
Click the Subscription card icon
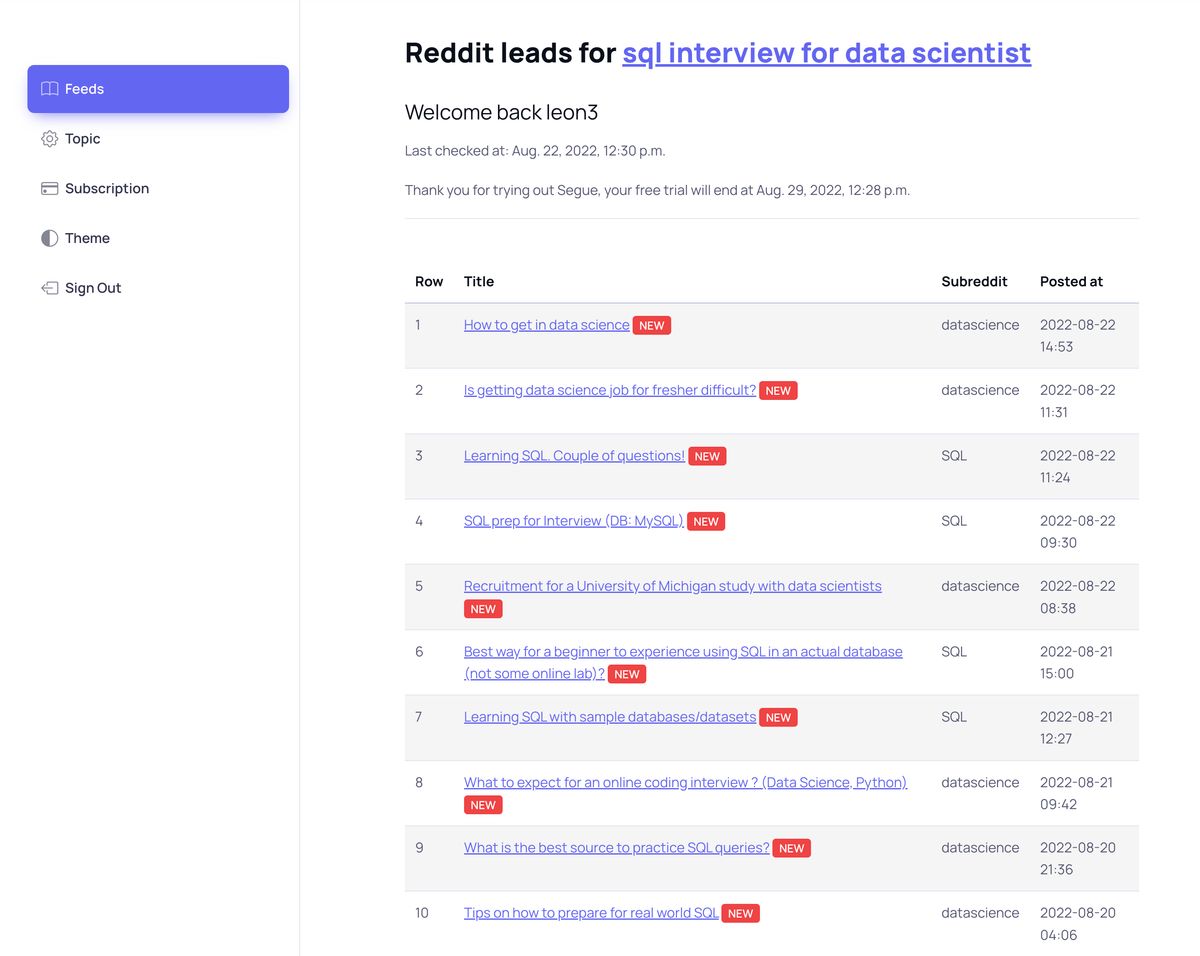(x=49, y=189)
